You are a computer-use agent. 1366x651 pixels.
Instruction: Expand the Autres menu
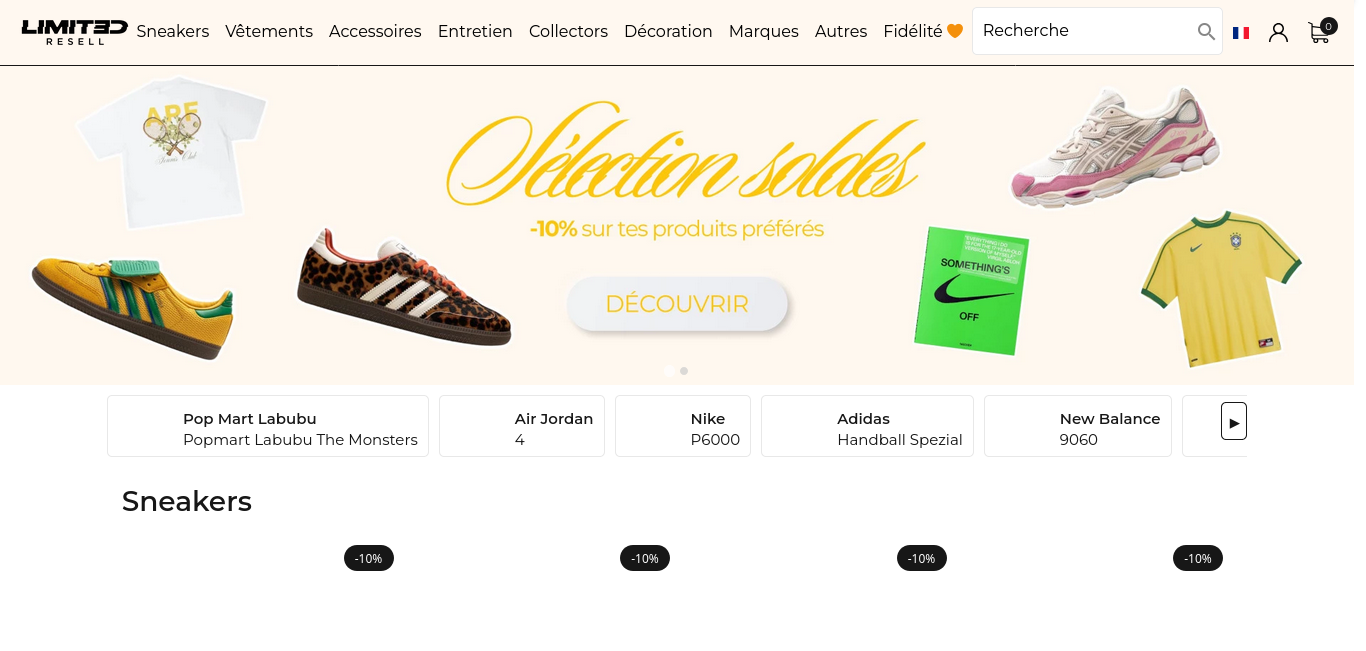pyautogui.click(x=841, y=31)
